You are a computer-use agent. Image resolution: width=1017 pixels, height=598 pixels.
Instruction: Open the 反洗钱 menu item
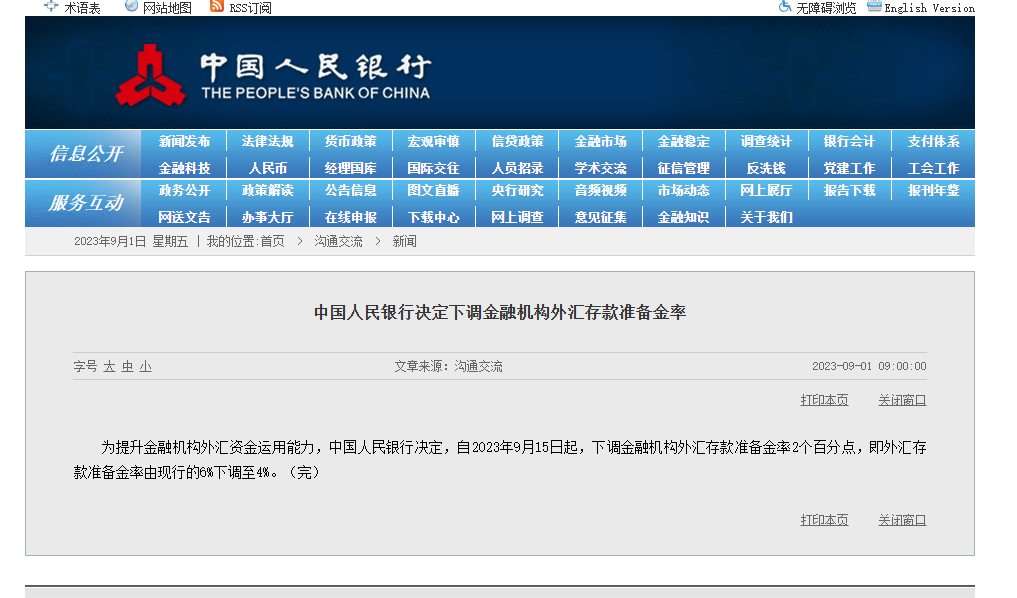(767, 169)
